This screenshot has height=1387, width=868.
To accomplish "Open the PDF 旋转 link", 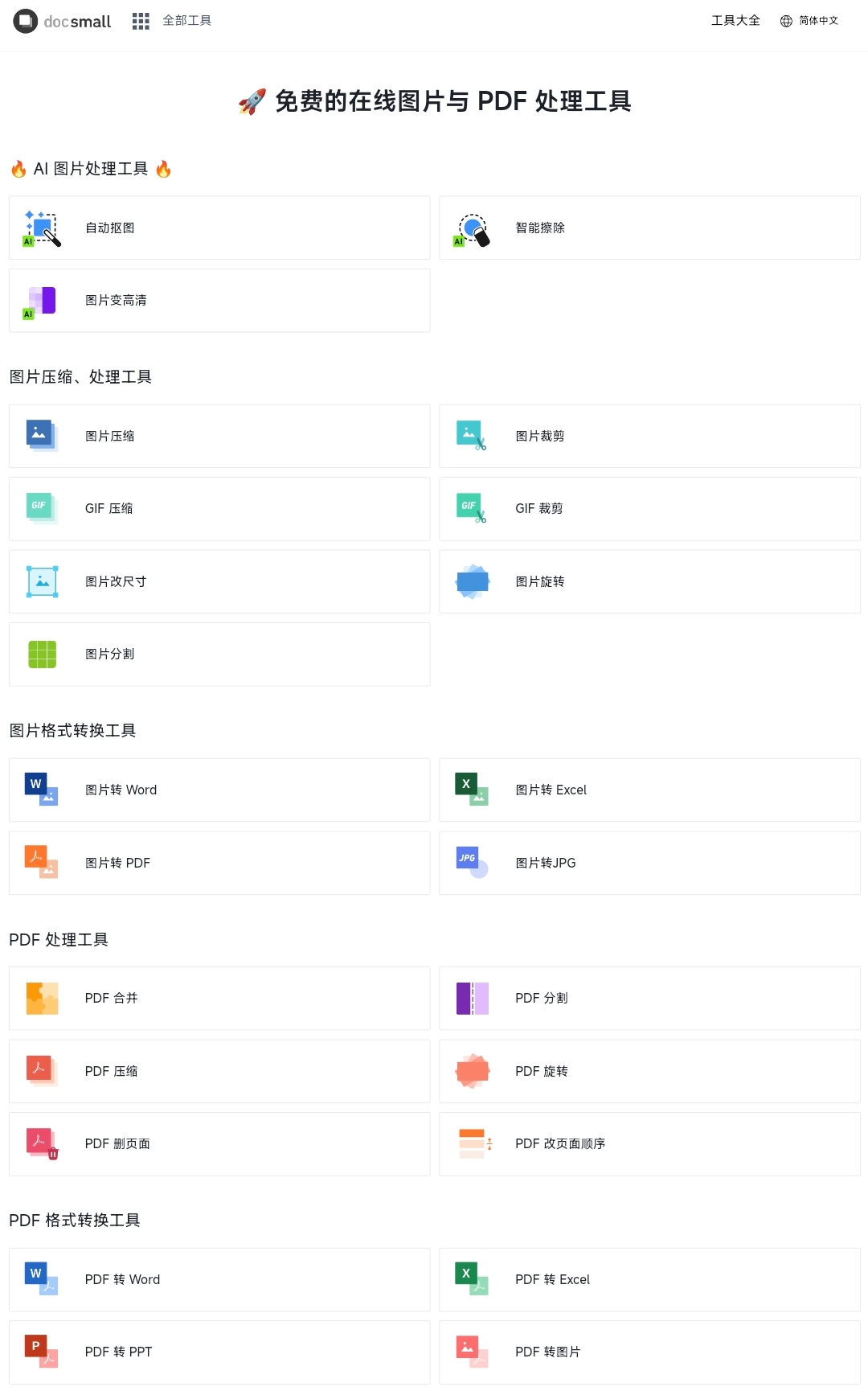I will (x=650, y=1071).
